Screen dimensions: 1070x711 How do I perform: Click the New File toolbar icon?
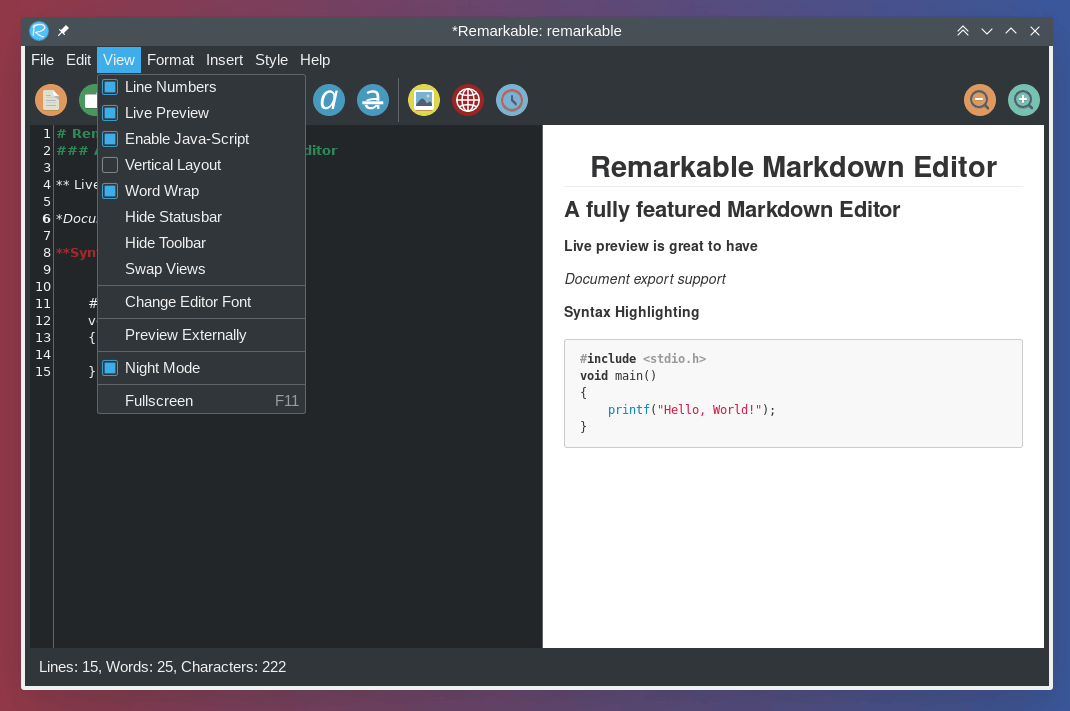50,100
